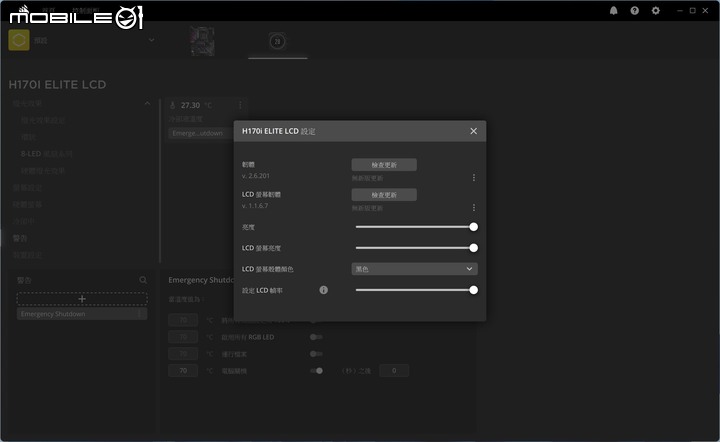Click the 70 °C field for RGB LED row
720x442 pixels.
(x=183, y=337)
